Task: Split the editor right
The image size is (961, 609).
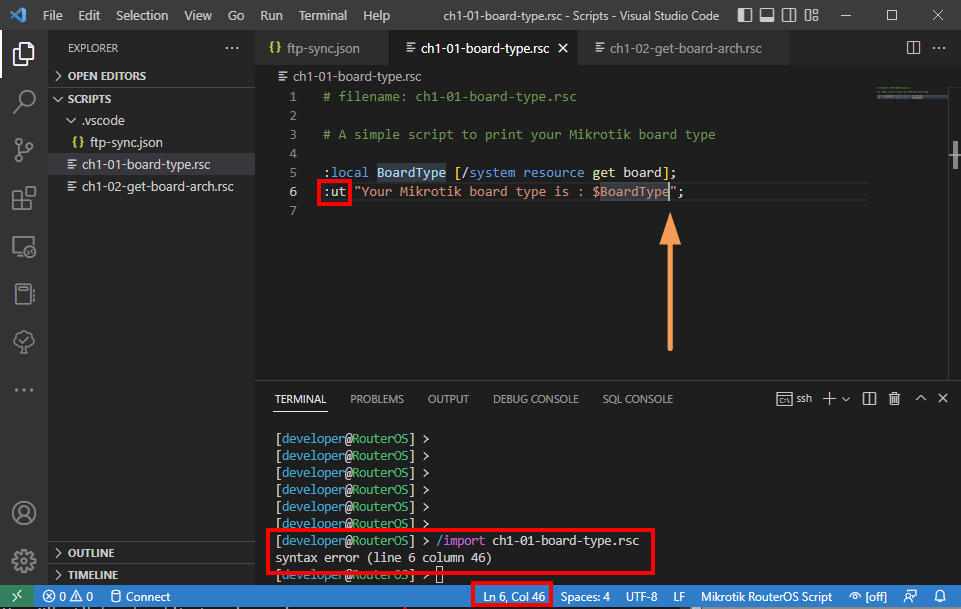Action: pos(913,48)
